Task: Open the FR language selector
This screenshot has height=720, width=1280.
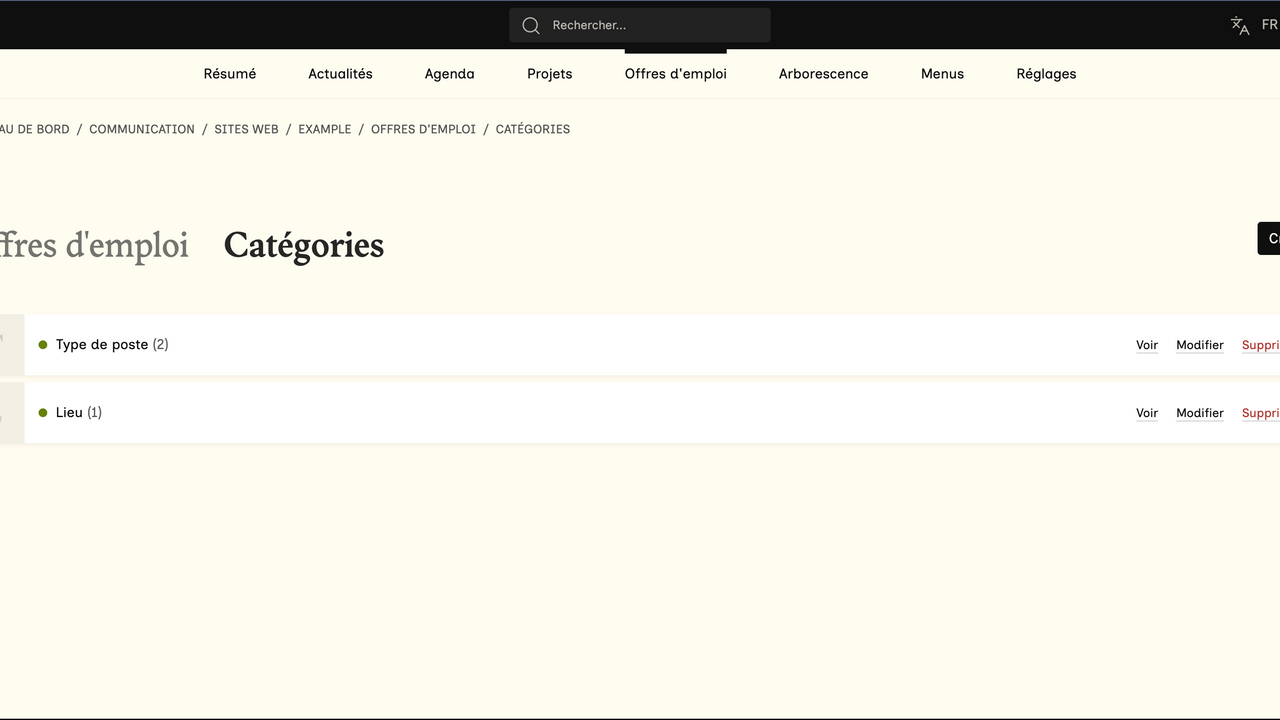Action: tap(1269, 25)
